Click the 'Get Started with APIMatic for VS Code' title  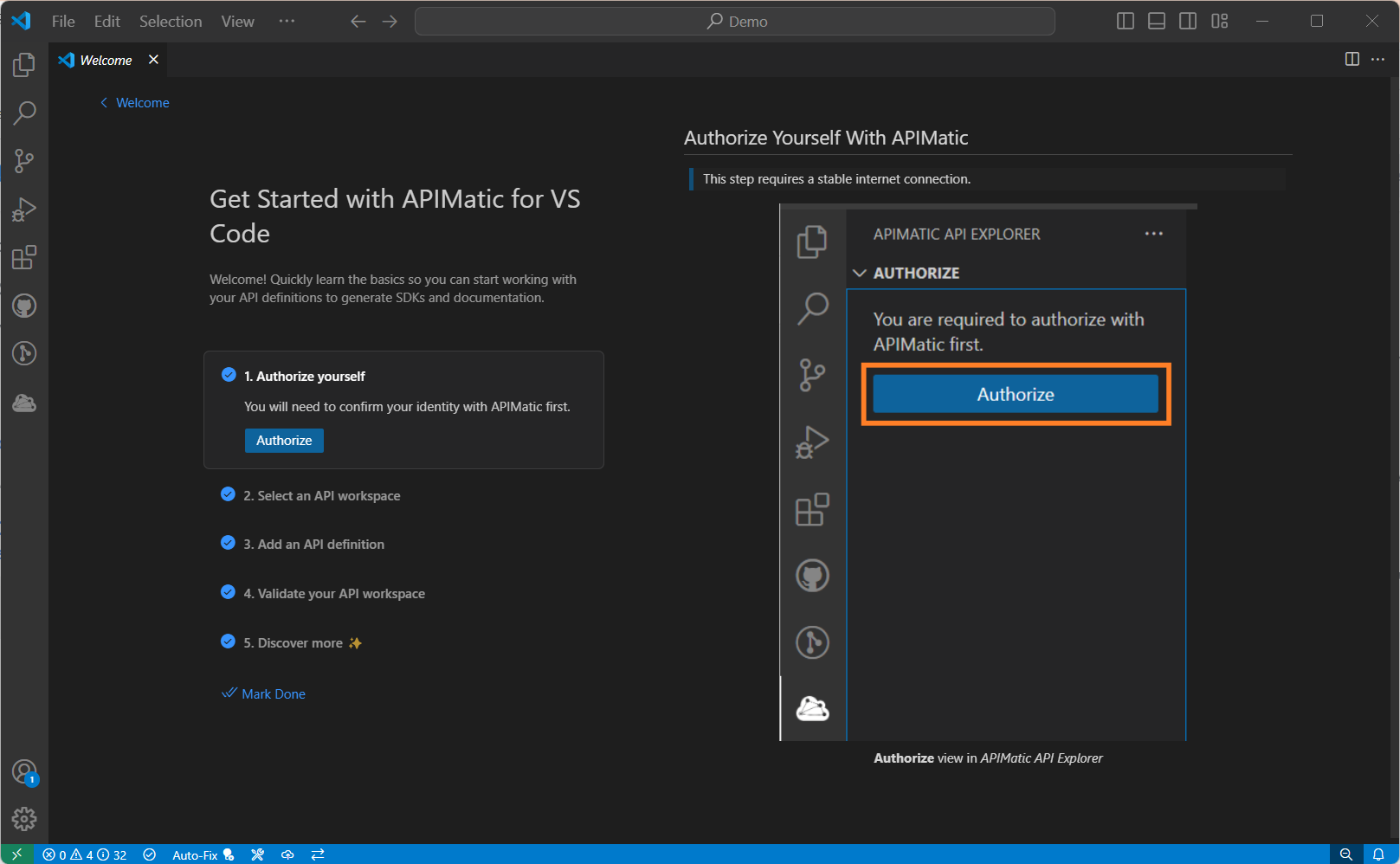click(x=395, y=216)
